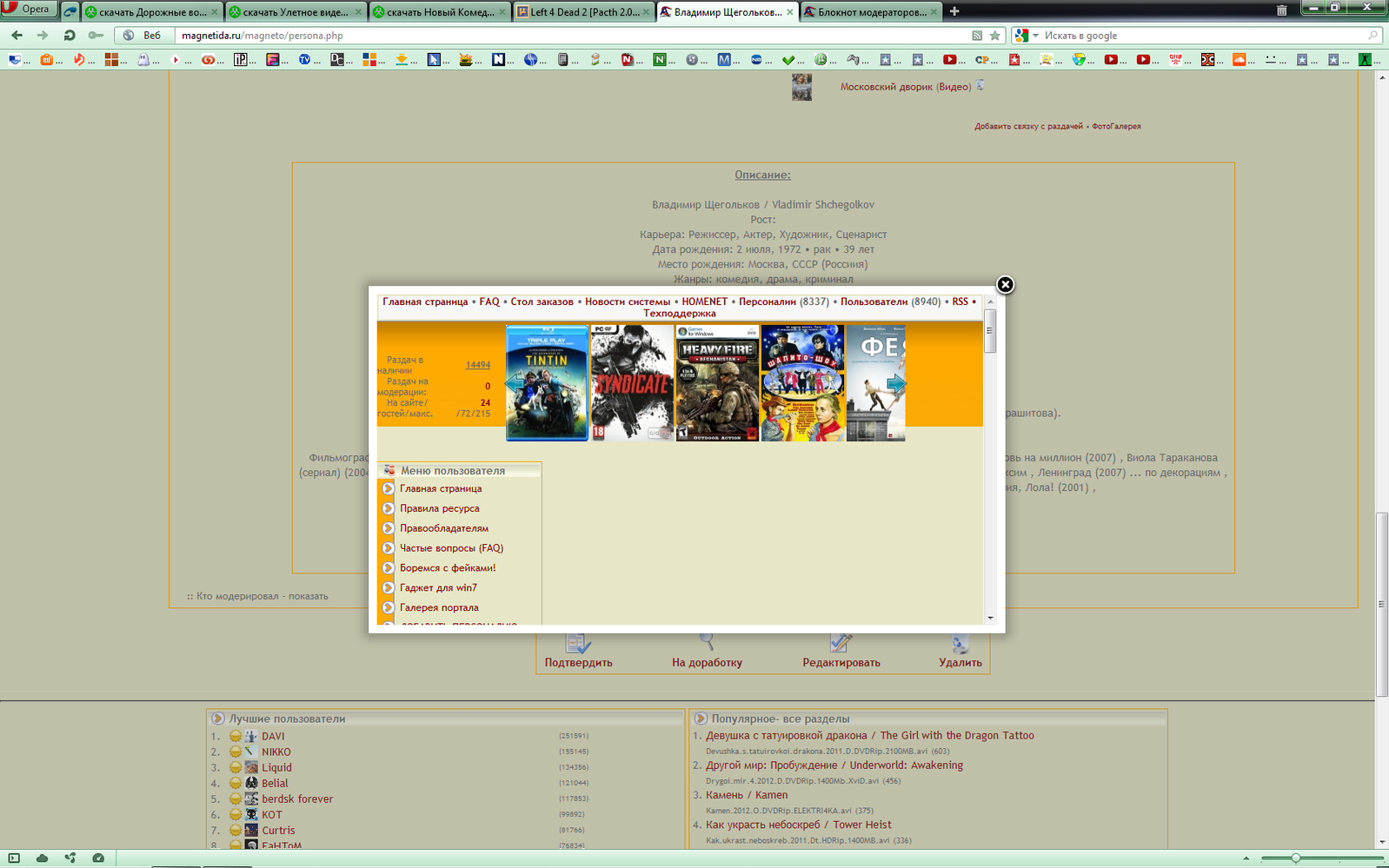Adjust the page zoom slider
The height and width of the screenshot is (868, 1389).
1295,858
